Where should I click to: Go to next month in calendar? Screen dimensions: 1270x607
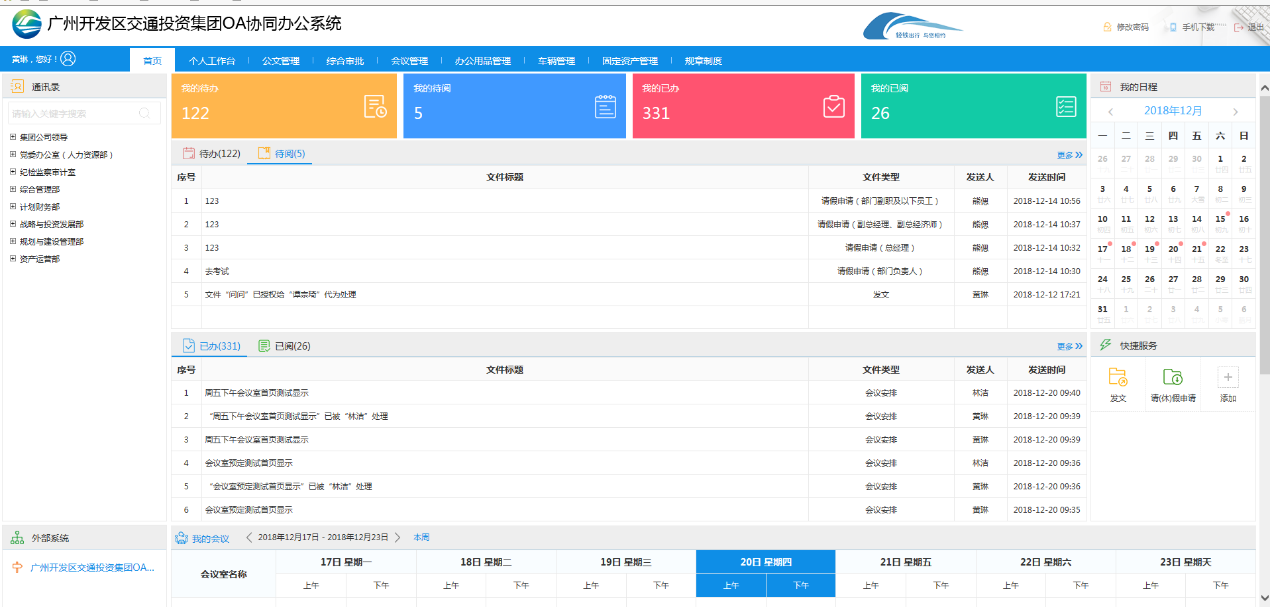pos(1236,111)
